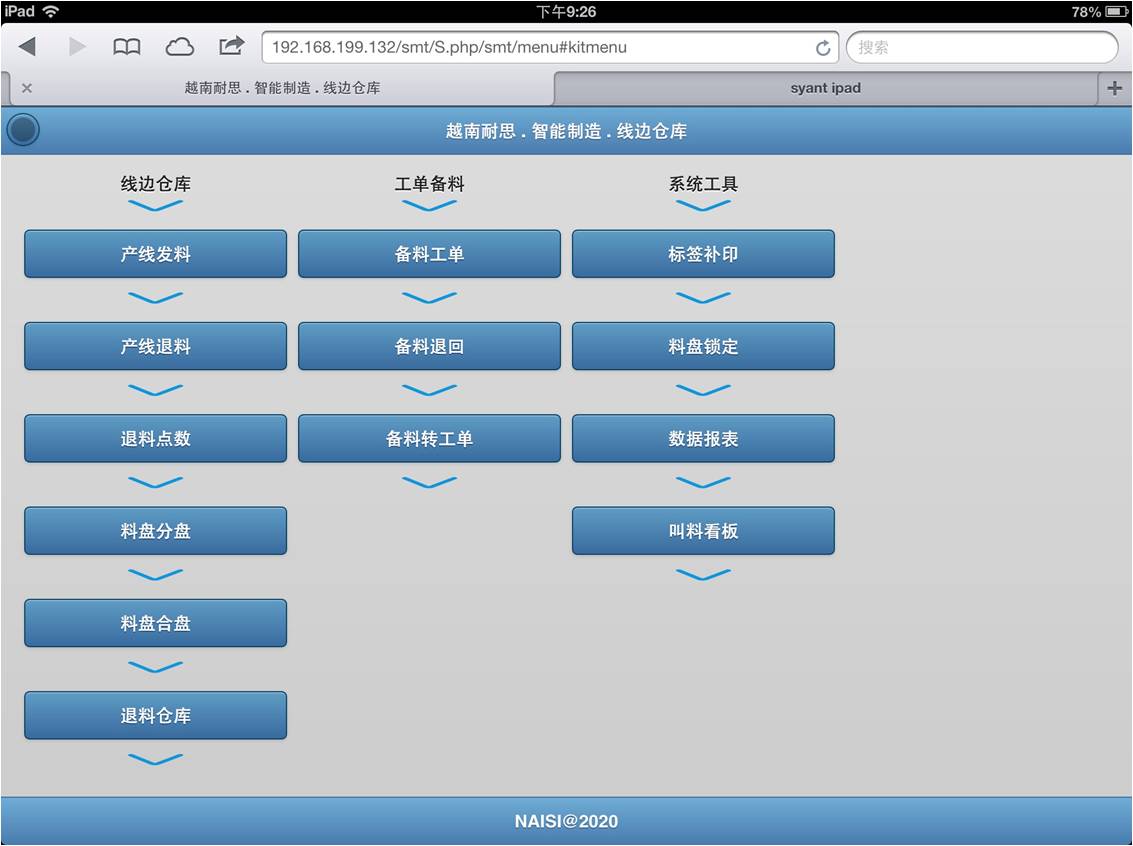Open the 料盘合盘 button

(155, 623)
